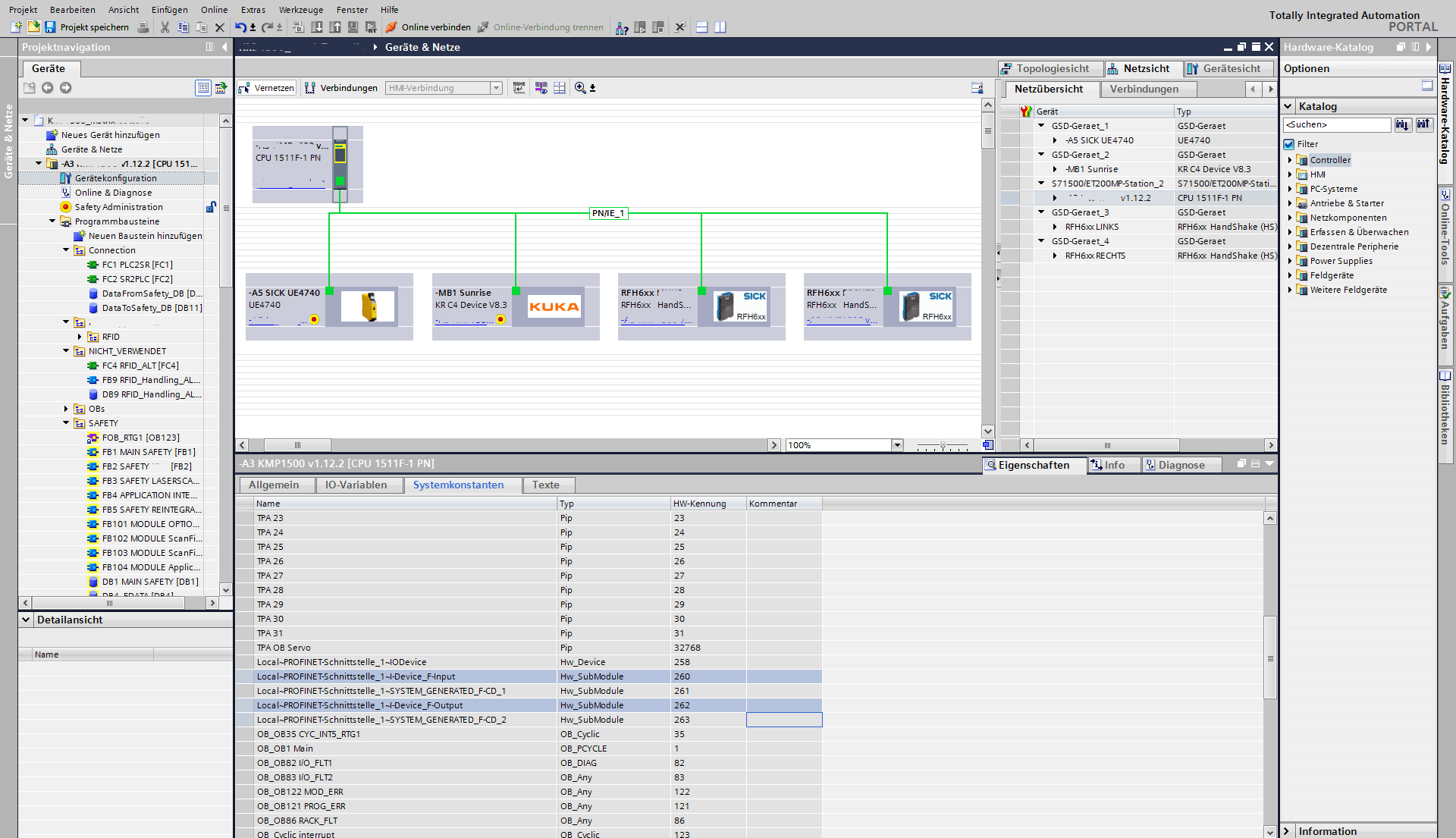Open the Werkzeuge menu
The width and height of the screenshot is (1456, 838).
pyautogui.click(x=301, y=10)
